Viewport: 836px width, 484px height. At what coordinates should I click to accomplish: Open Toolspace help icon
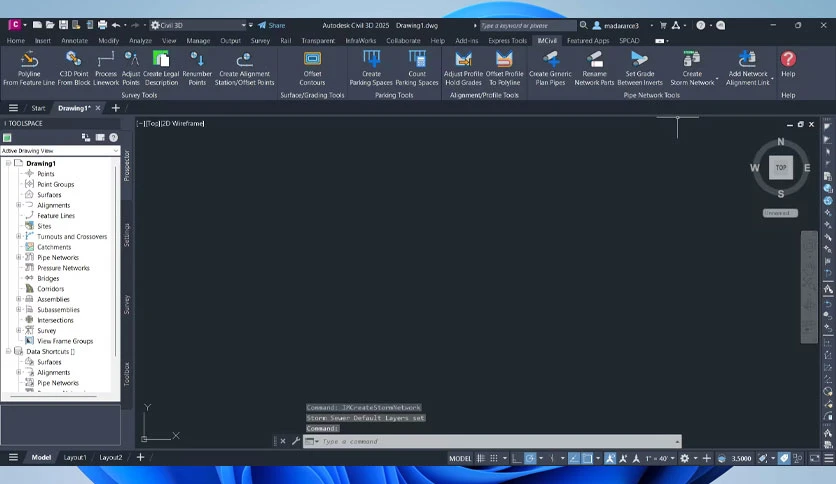114,138
